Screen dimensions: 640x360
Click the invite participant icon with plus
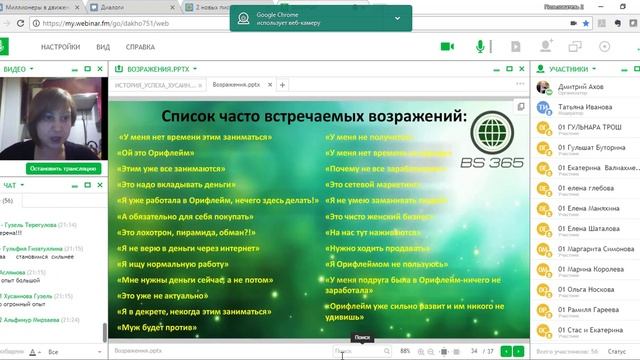tap(546, 46)
